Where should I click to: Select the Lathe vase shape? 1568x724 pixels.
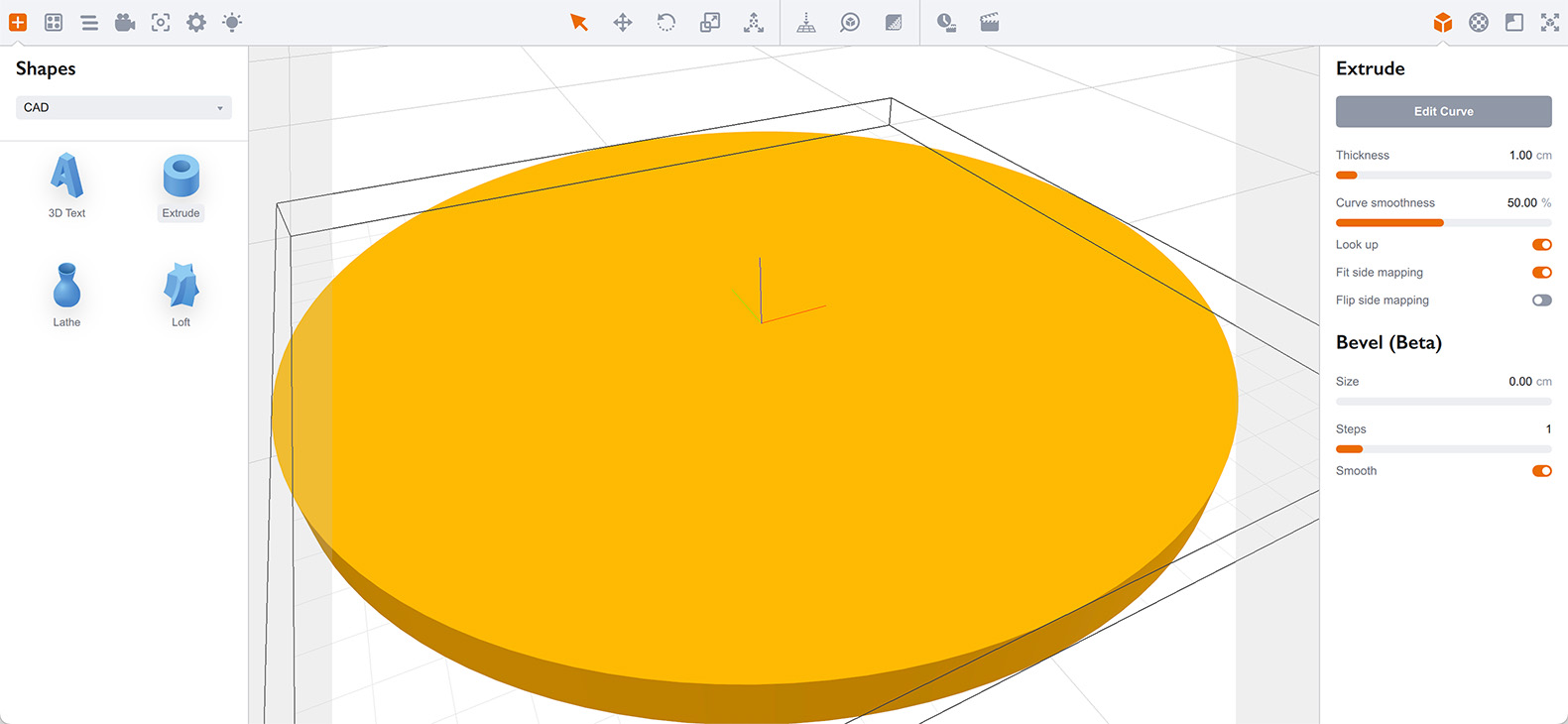pos(66,295)
